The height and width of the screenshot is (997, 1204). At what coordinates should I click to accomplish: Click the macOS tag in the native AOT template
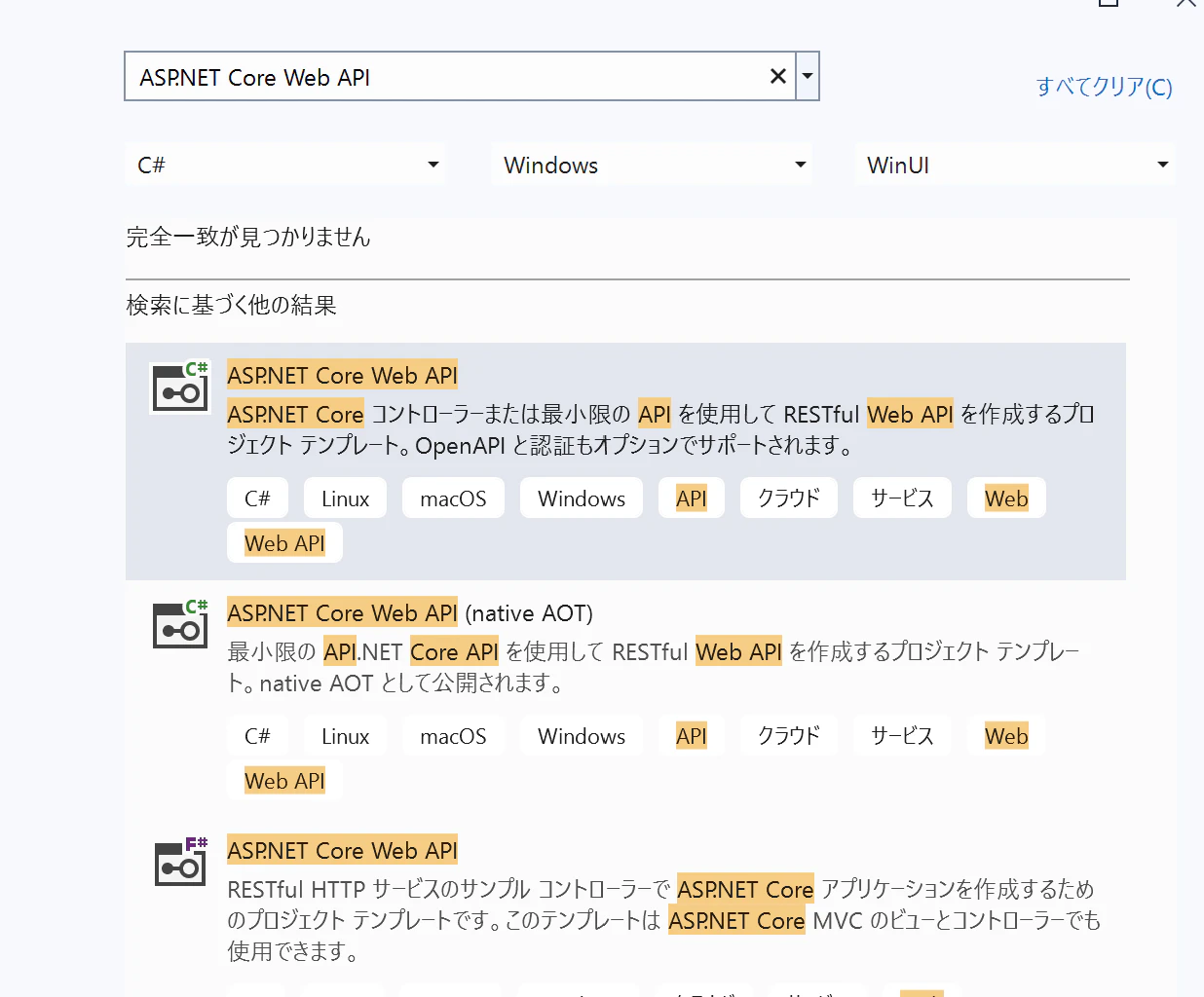pyautogui.click(x=453, y=735)
